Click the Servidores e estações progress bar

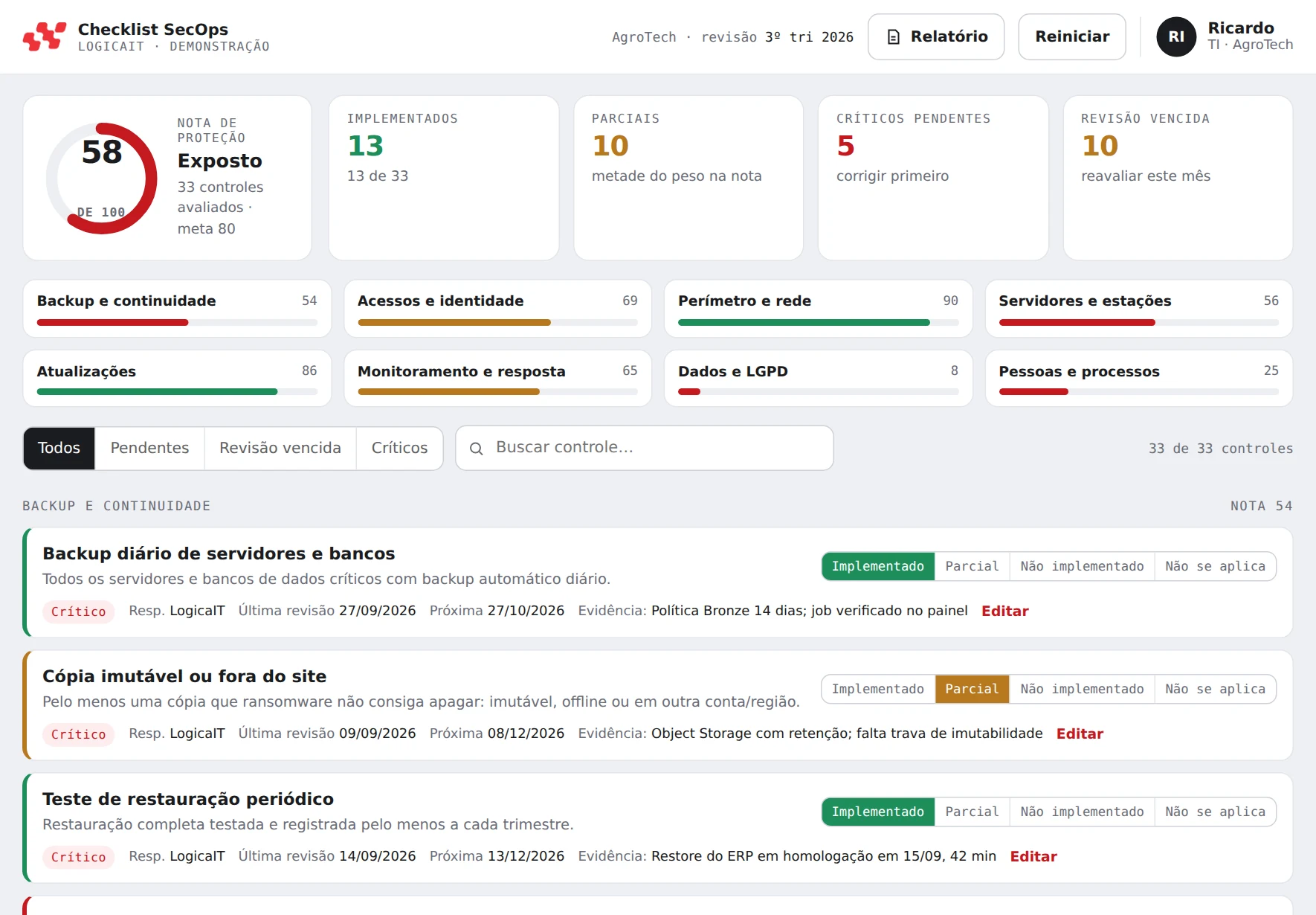[1138, 323]
